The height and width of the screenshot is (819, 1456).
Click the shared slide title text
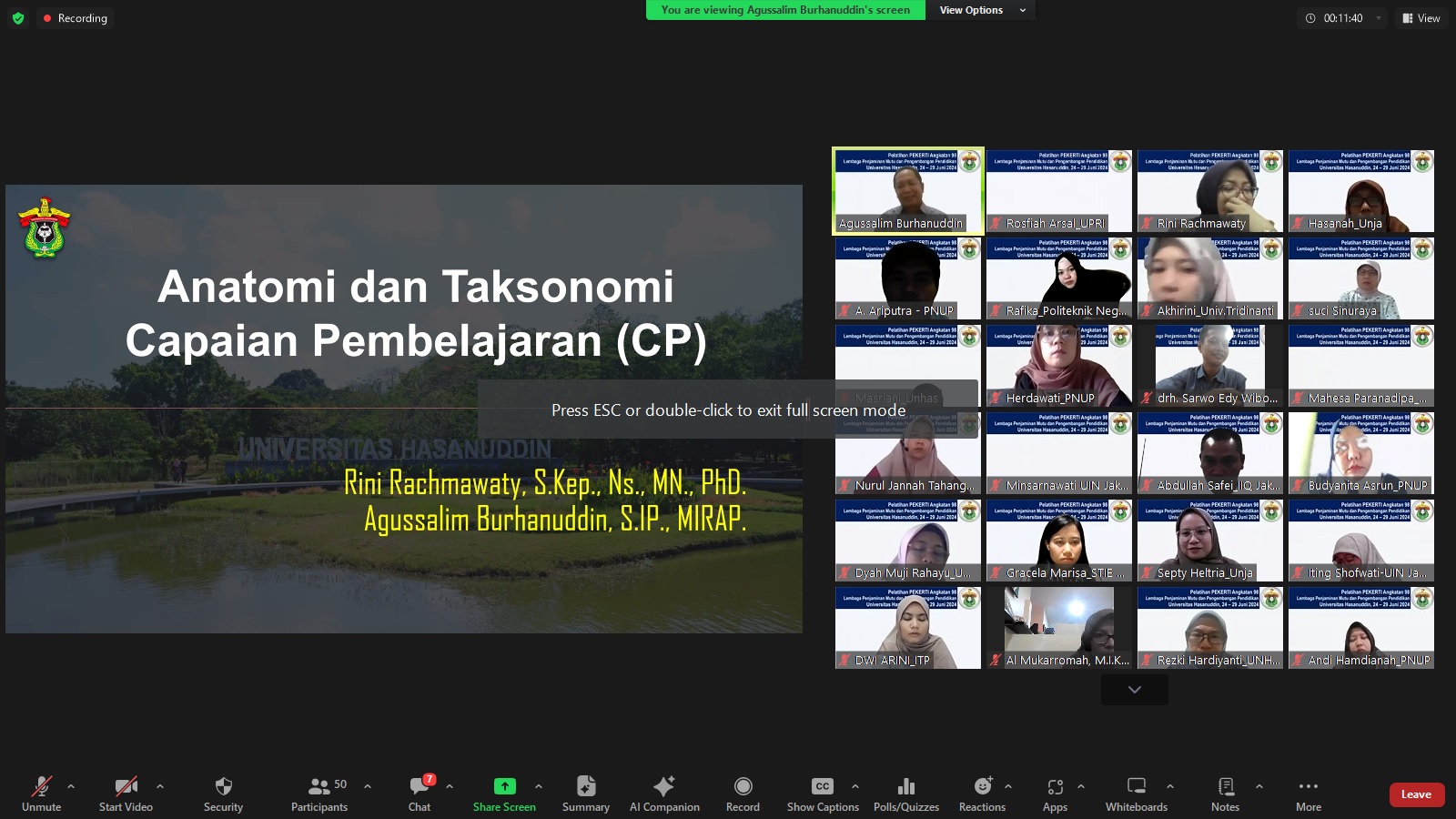pos(416,313)
